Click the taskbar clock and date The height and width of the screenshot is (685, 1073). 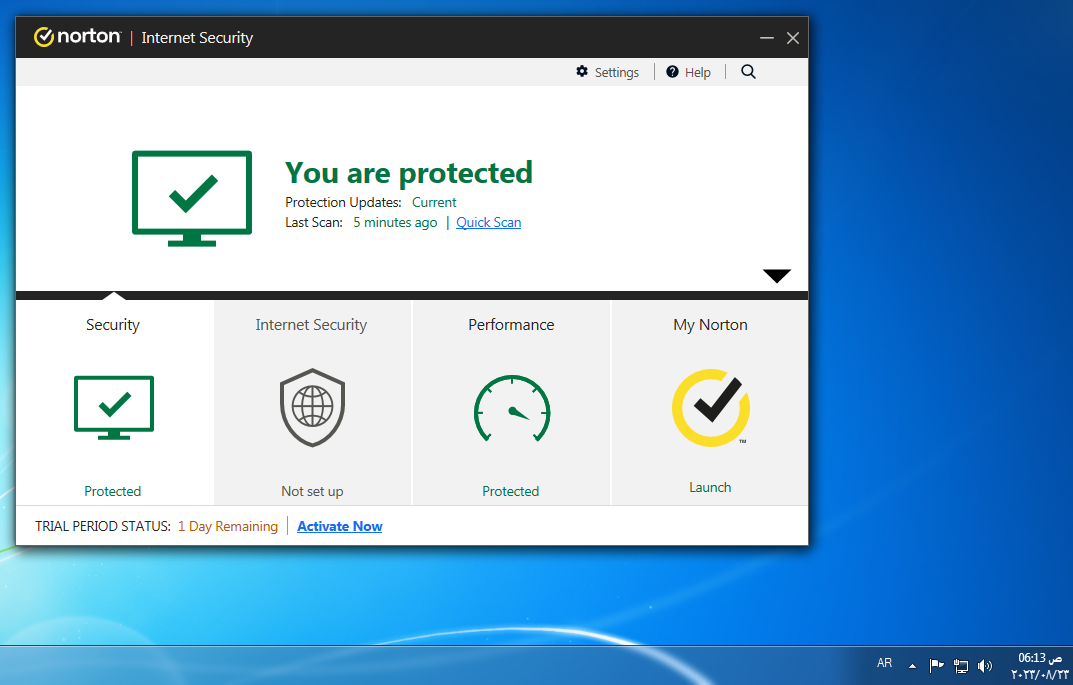coord(1039,666)
